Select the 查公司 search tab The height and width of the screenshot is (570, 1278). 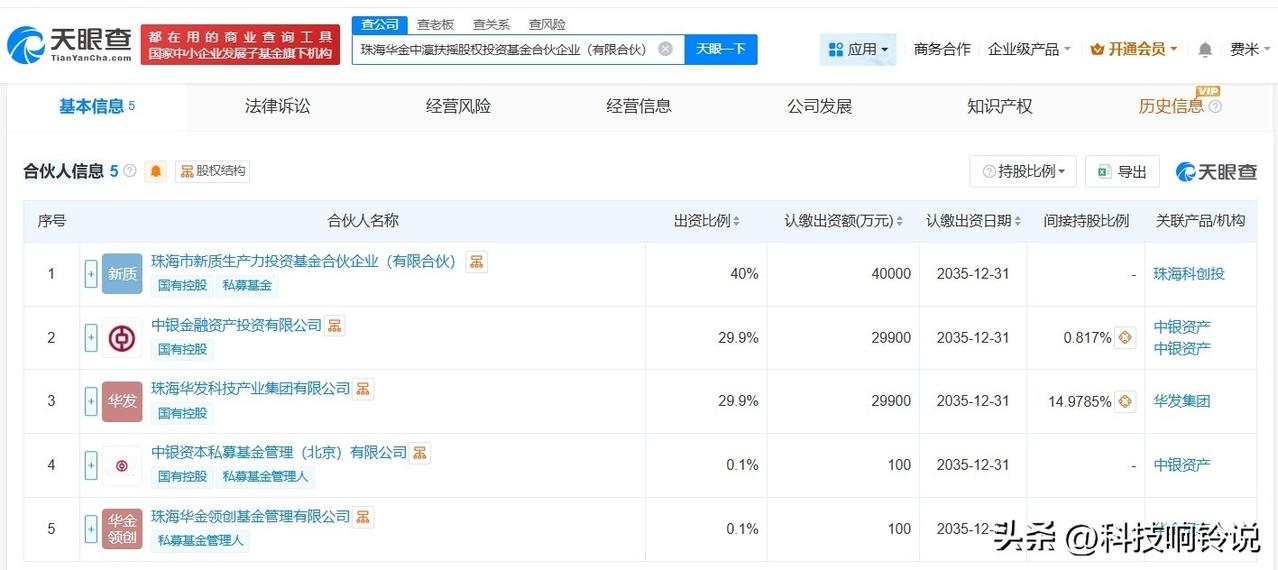(379, 24)
